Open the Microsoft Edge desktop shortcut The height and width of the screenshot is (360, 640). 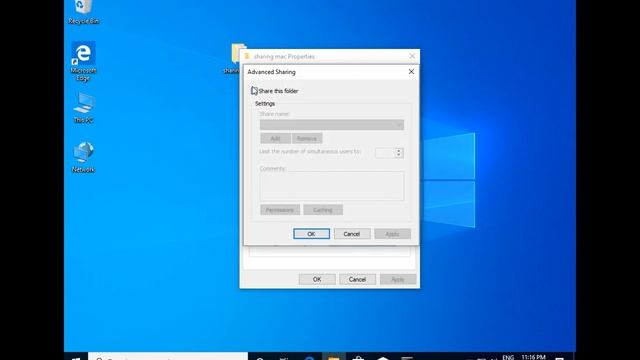83,61
